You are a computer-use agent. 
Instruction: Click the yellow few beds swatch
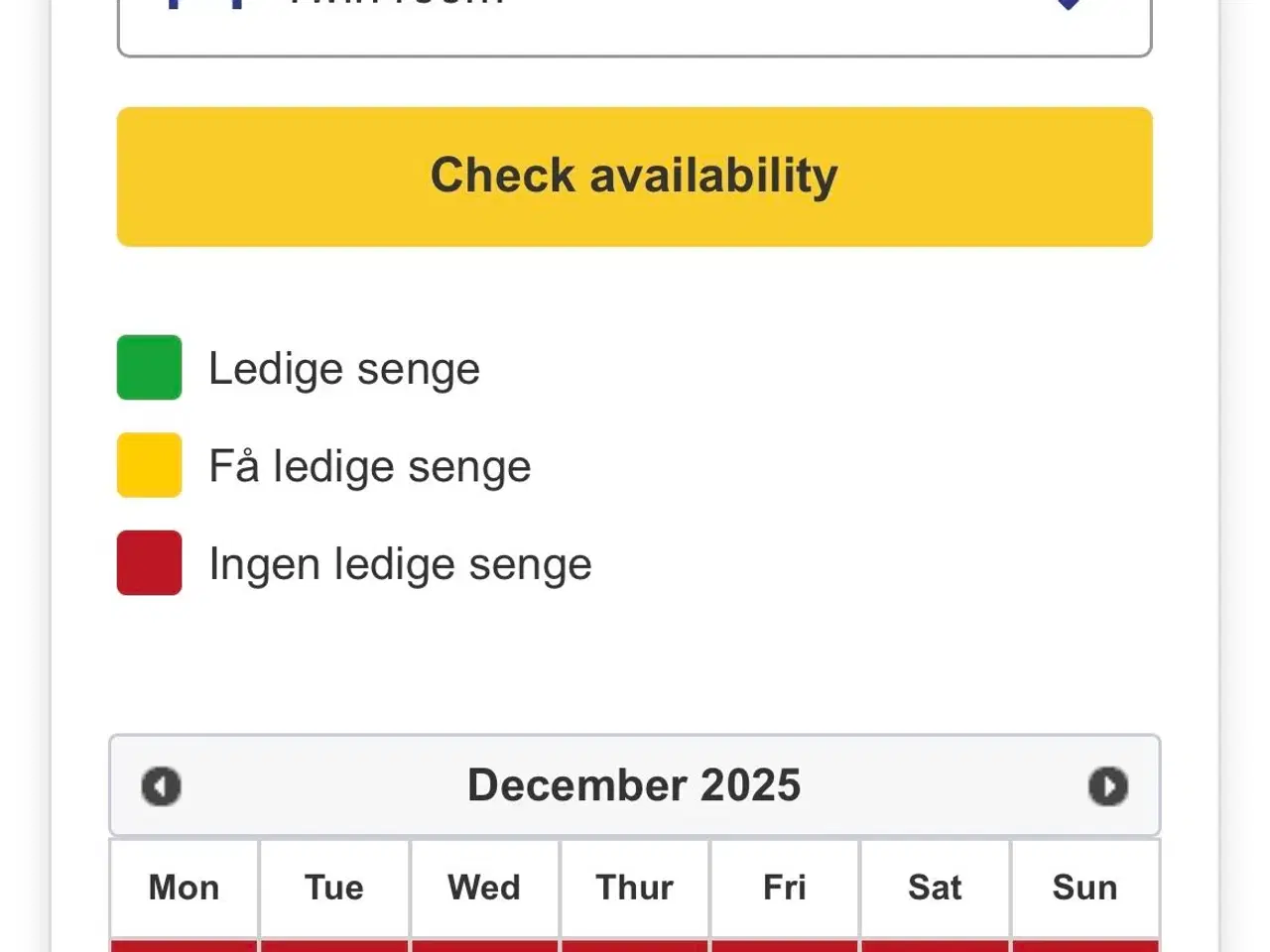(x=149, y=465)
